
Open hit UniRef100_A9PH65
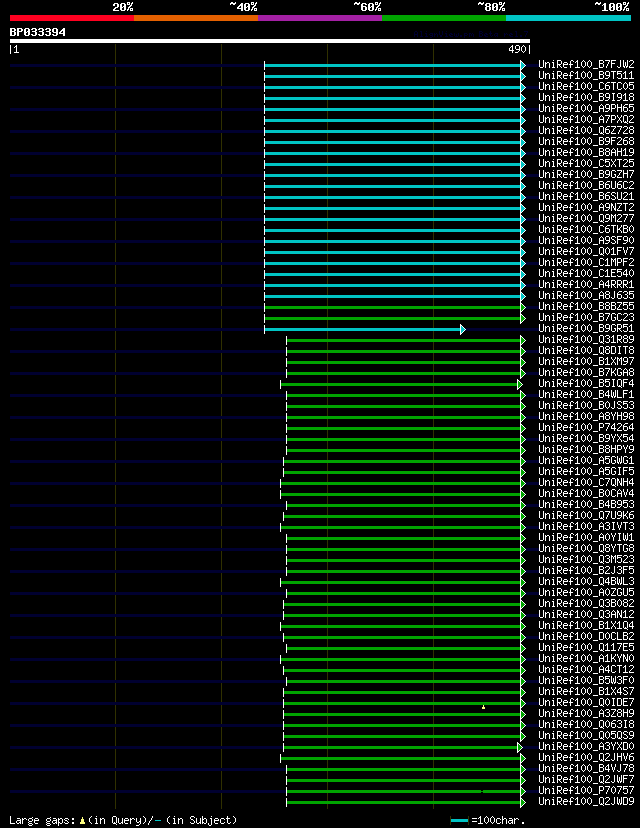(586, 109)
